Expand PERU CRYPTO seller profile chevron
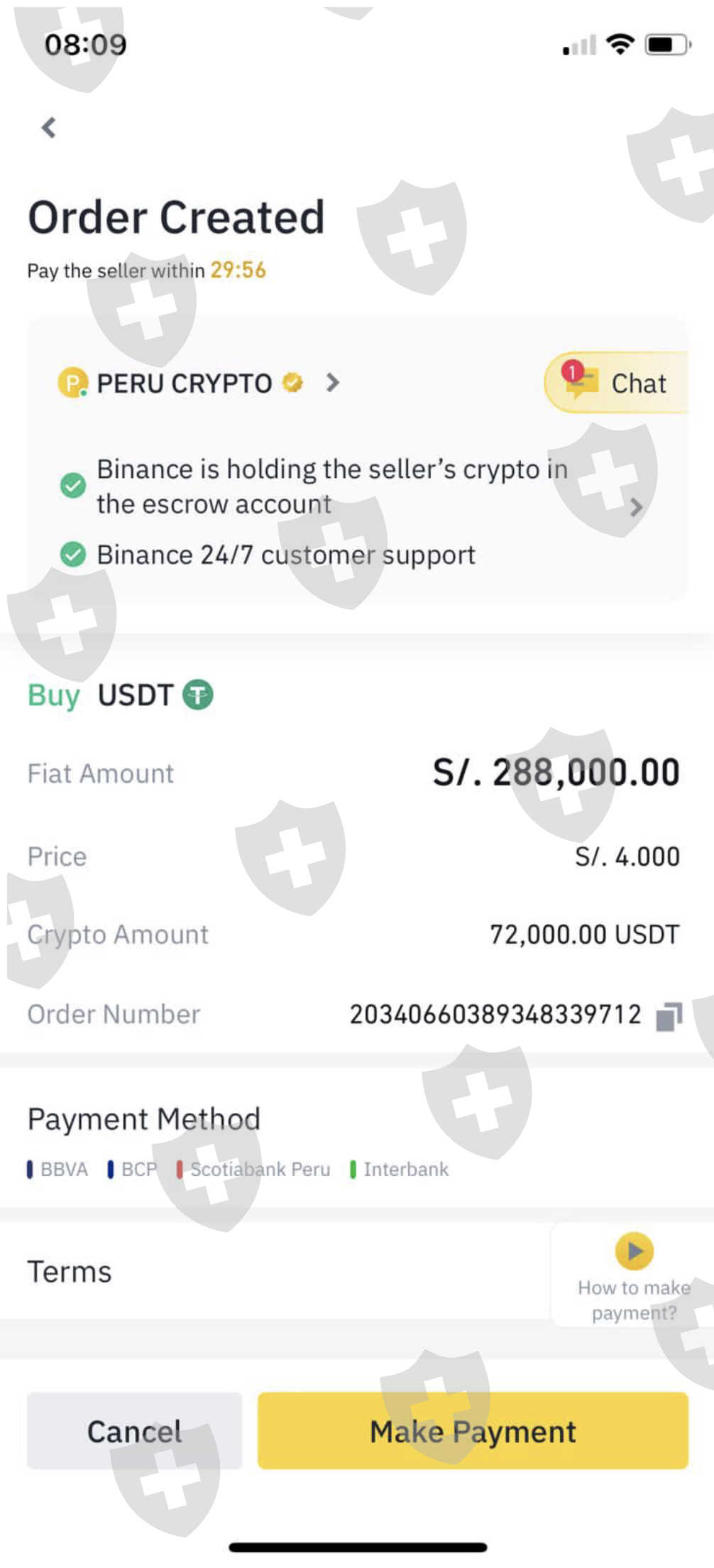This screenshot has height=1568, width=714. [x=332, y=383]
